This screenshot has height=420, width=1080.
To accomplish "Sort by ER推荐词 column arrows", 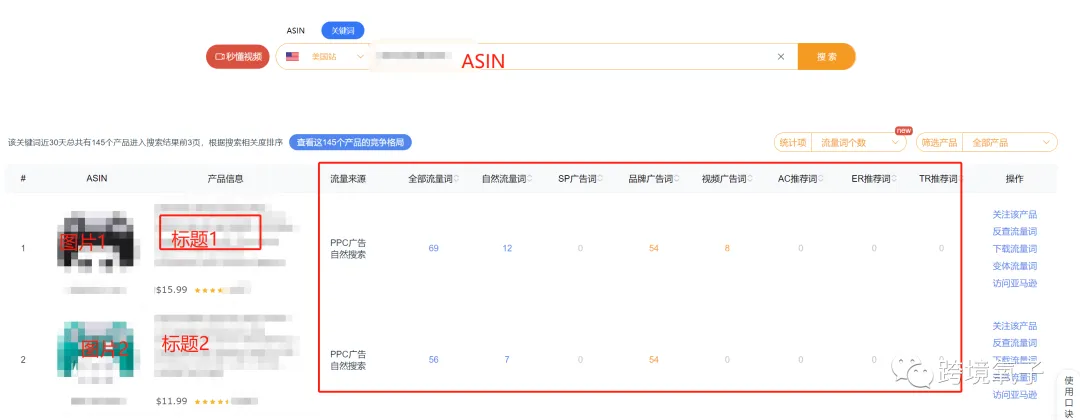I will (895, 179).
